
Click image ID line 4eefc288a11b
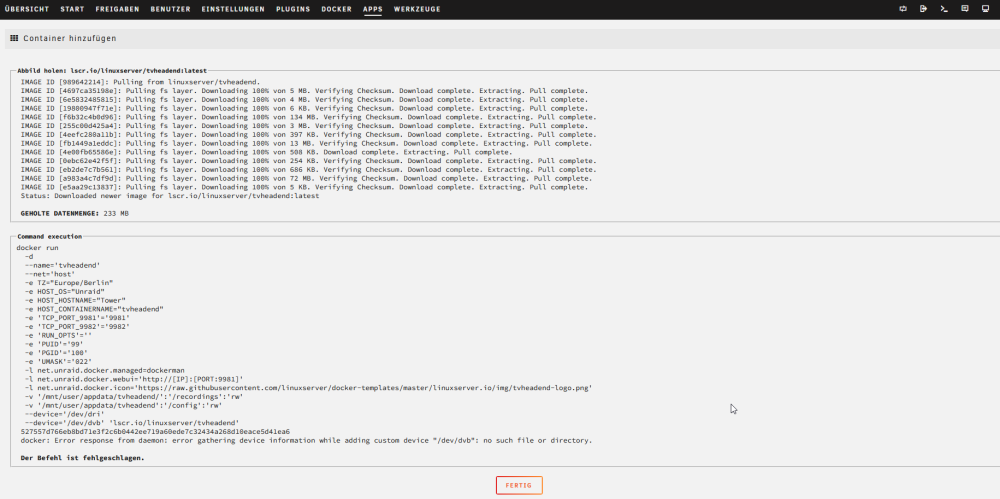coord(309,135)
